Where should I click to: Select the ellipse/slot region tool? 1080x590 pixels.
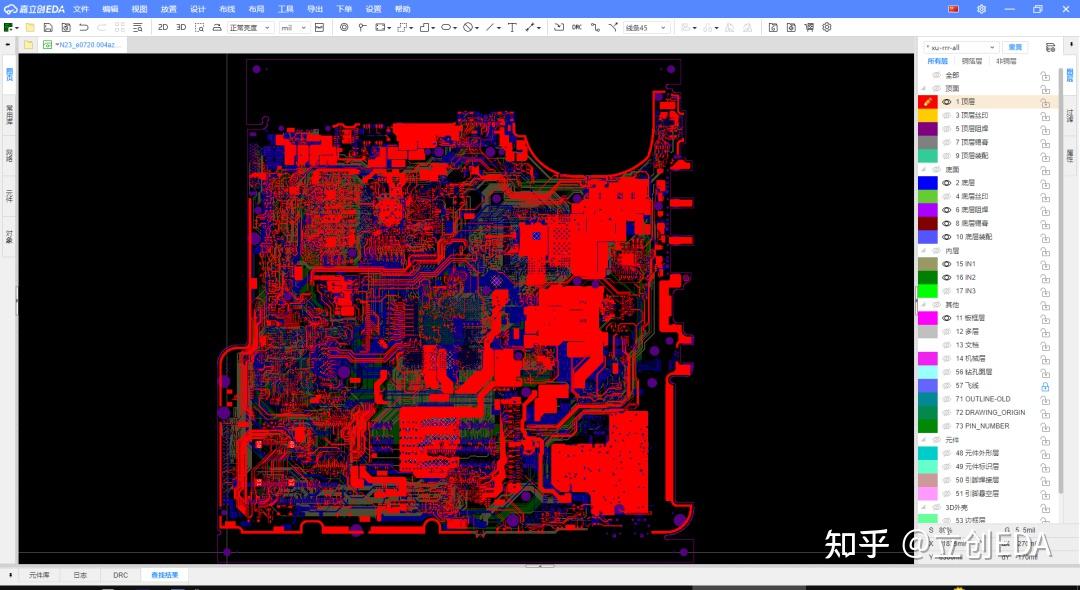pyautogui.click(x=446, y=28)
